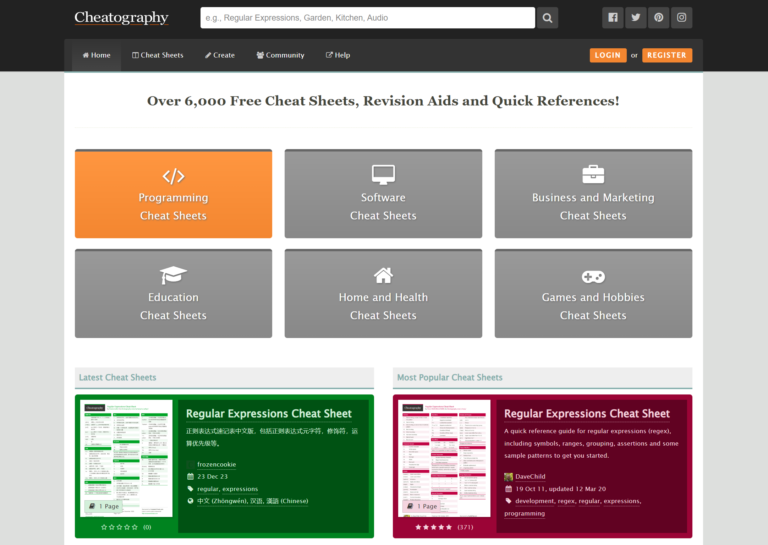The height and width of the screenshot is (545, 768).
Task: Click the 'development' tag link
Action: [534, 501]
